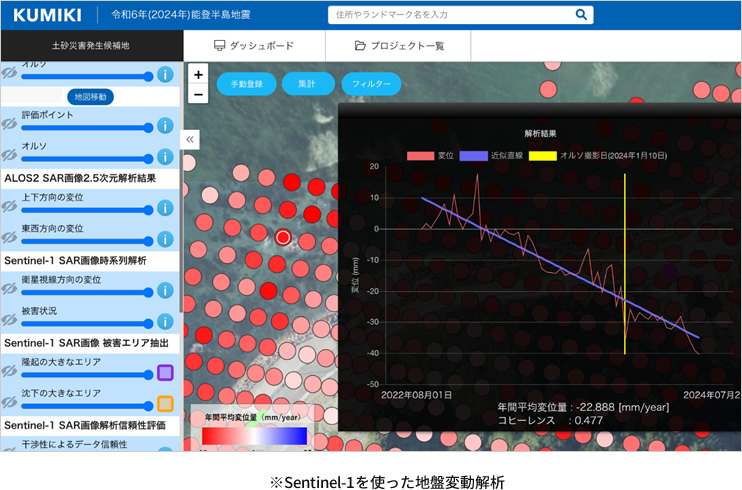Toggle visibility of 評価ポイント layer

coord(9,124)
